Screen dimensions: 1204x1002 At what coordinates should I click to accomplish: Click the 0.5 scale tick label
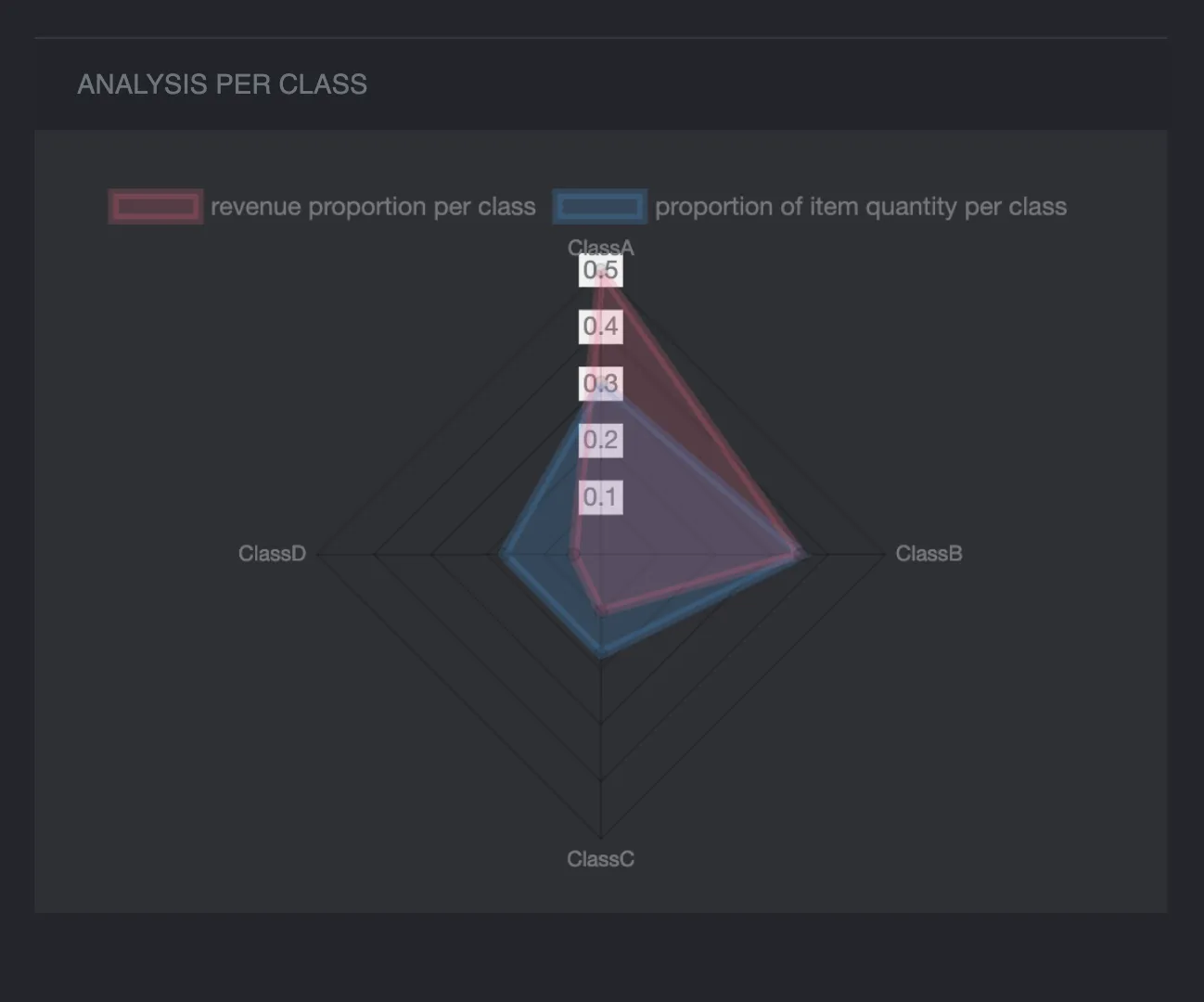(x=600, y=271)
